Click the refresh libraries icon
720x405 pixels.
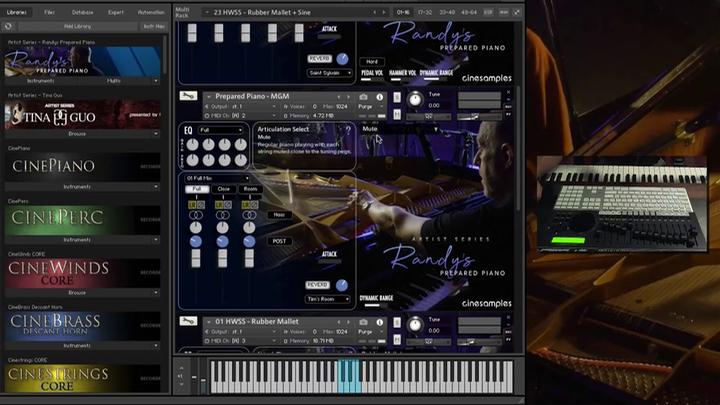8,27
